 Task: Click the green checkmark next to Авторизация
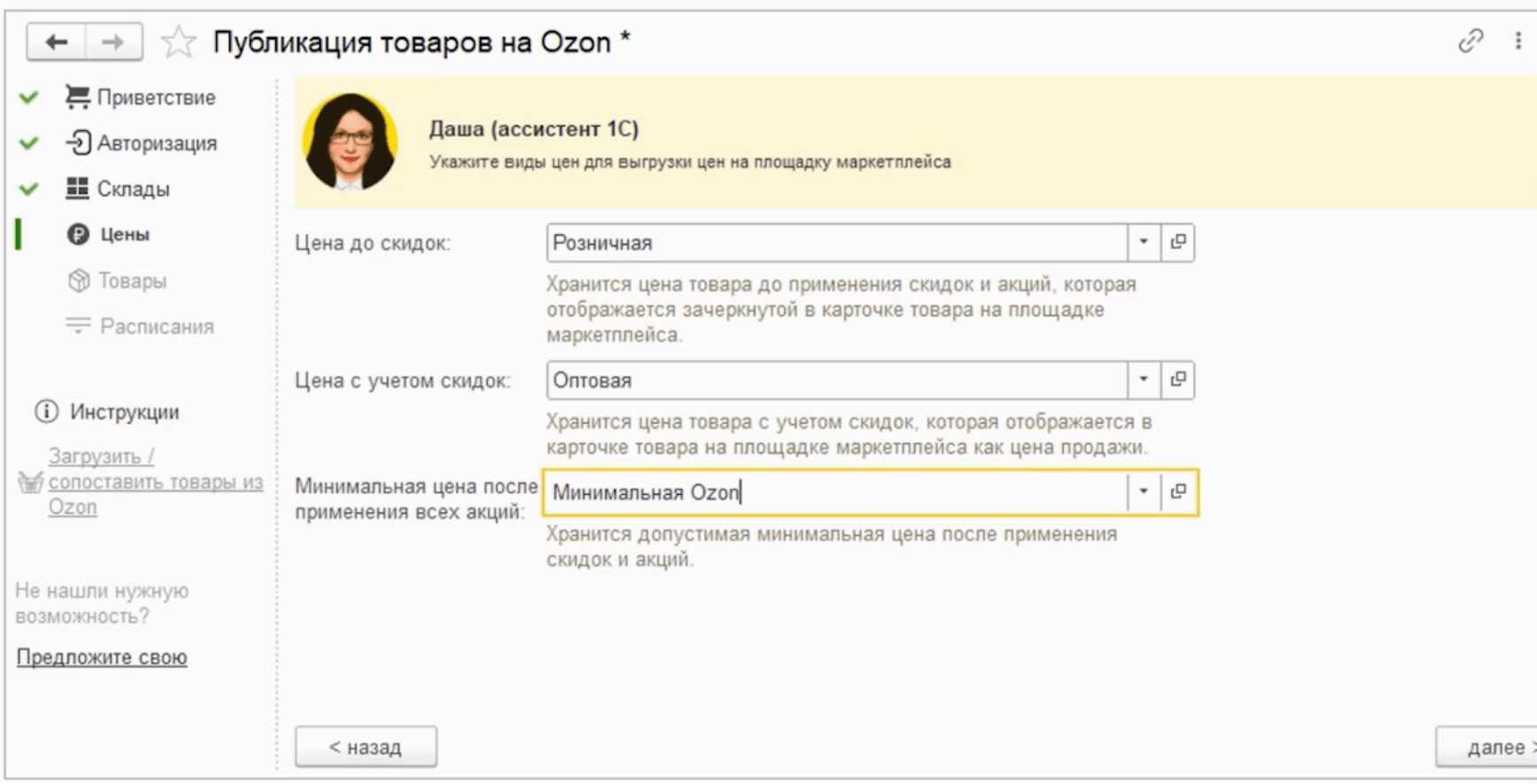pos(28,143)
